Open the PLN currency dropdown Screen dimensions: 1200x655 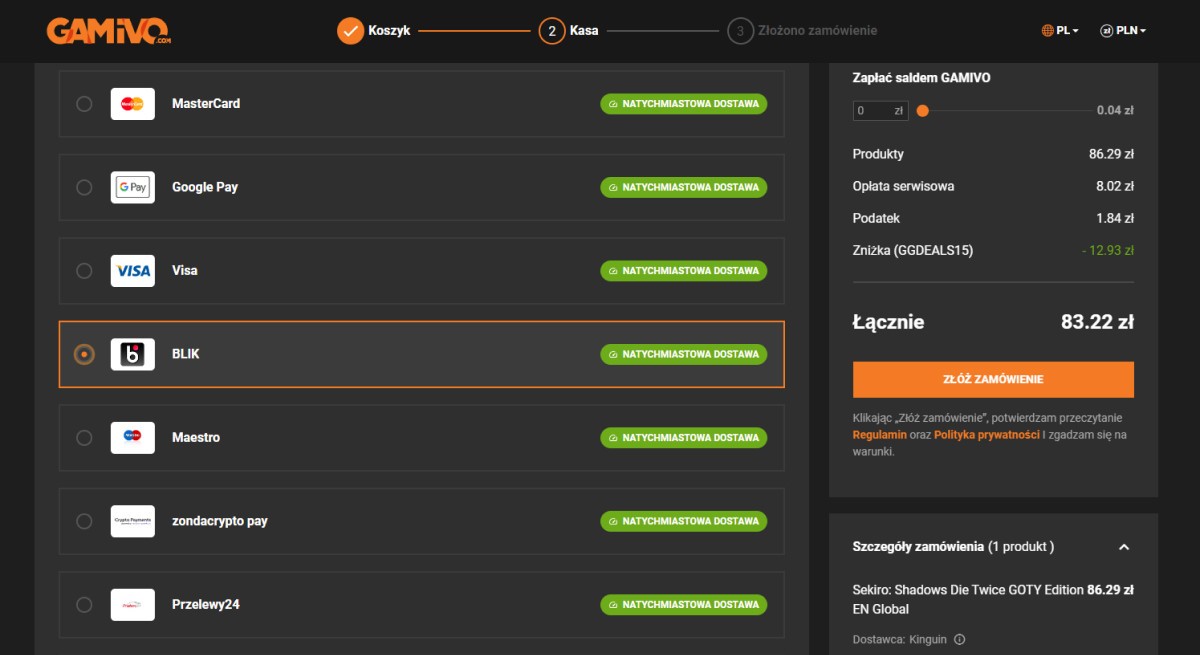1123,31
